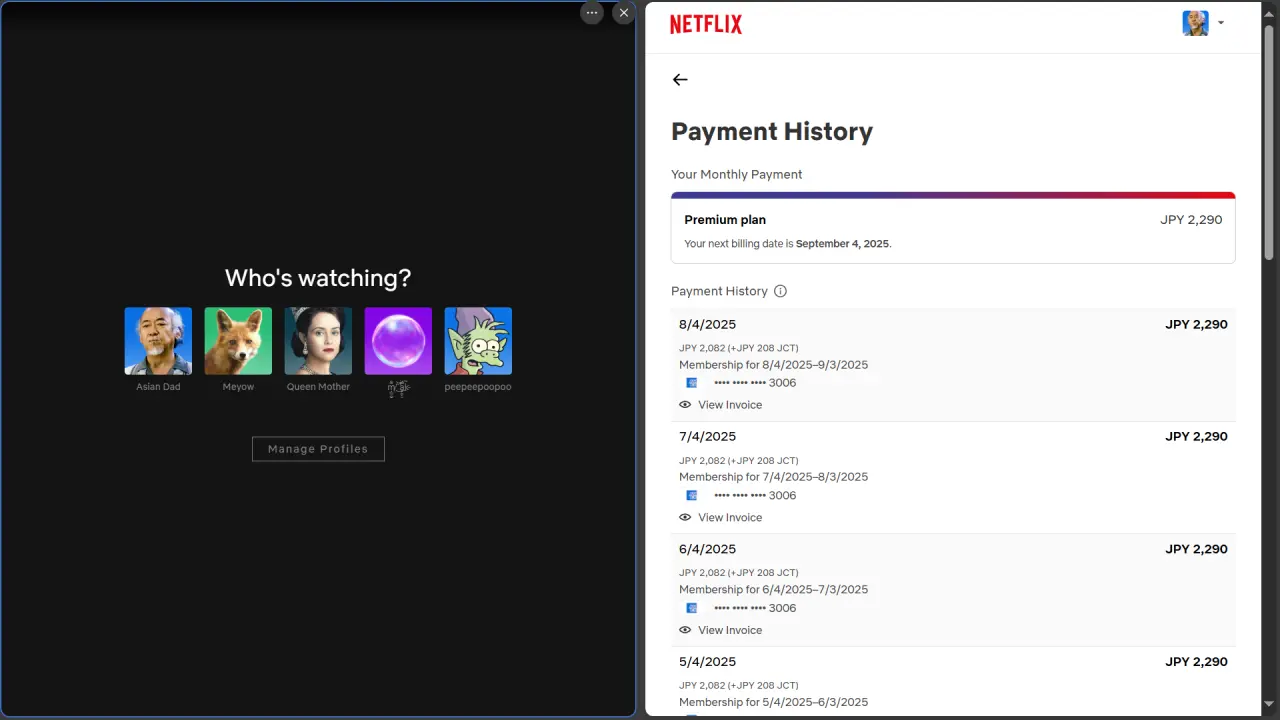Image resolution: width=1280 pixels, height=720 pixels.
Task: Click the card icon on the 8/4/2025 payment
Action: click(x=691, y=383)
